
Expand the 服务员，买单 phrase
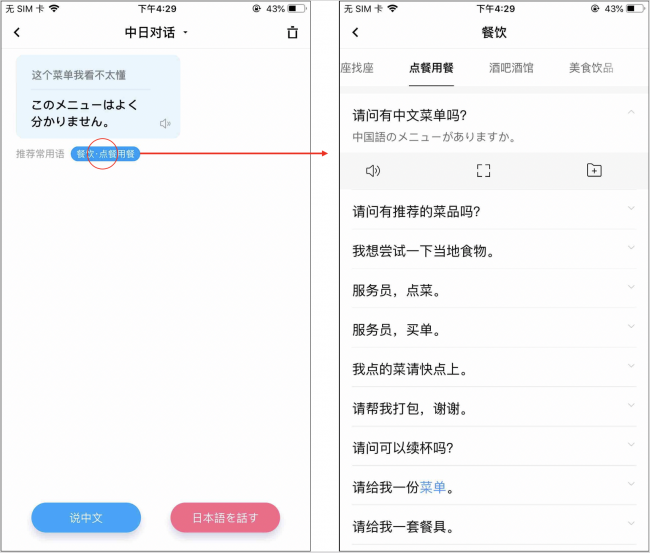(630, 328)
